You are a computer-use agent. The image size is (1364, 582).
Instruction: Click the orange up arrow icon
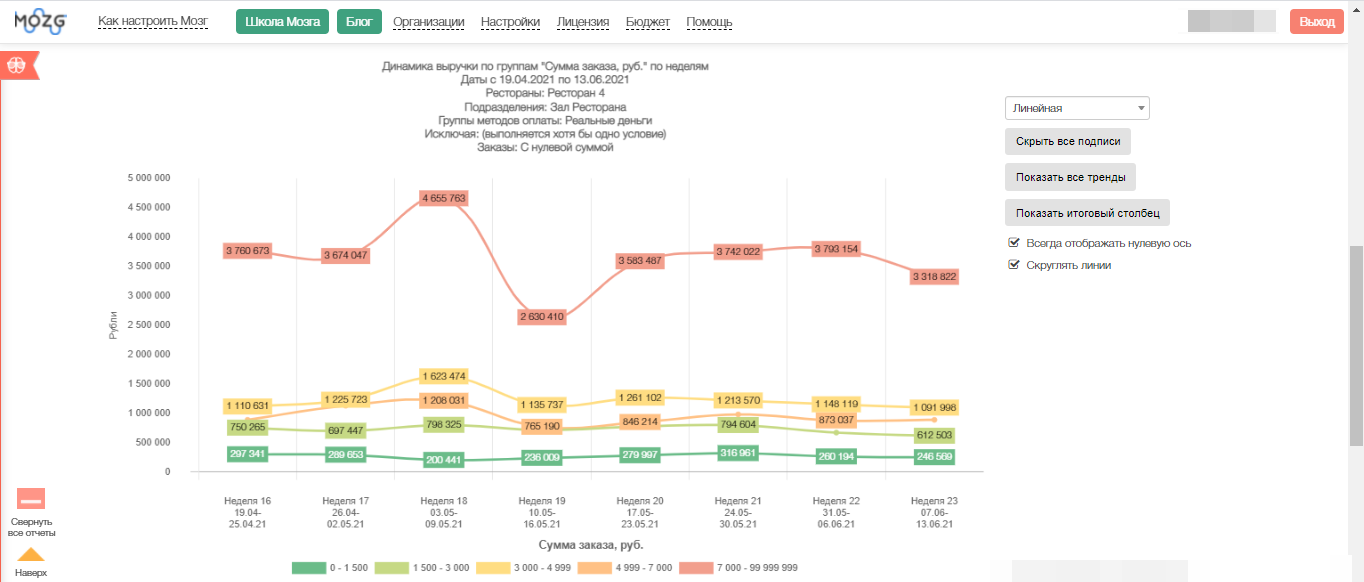coord(31,555)
